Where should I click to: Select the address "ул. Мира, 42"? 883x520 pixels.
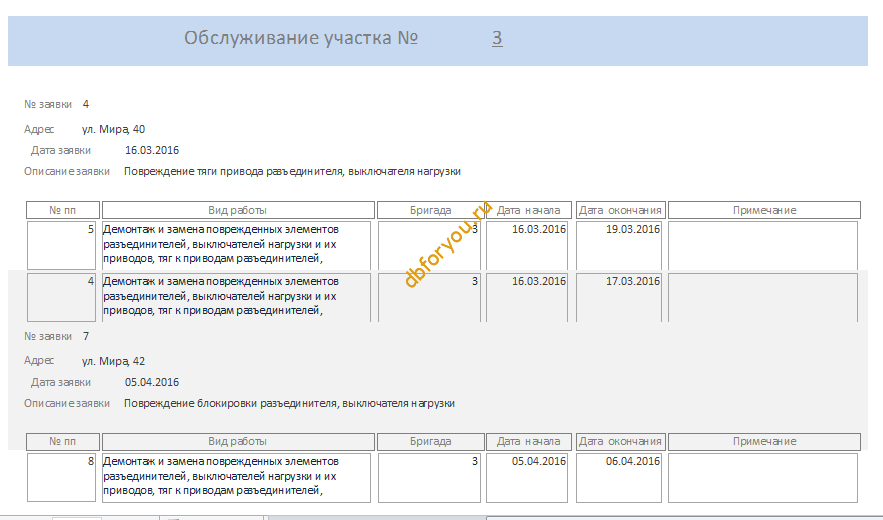coord(113,361)
